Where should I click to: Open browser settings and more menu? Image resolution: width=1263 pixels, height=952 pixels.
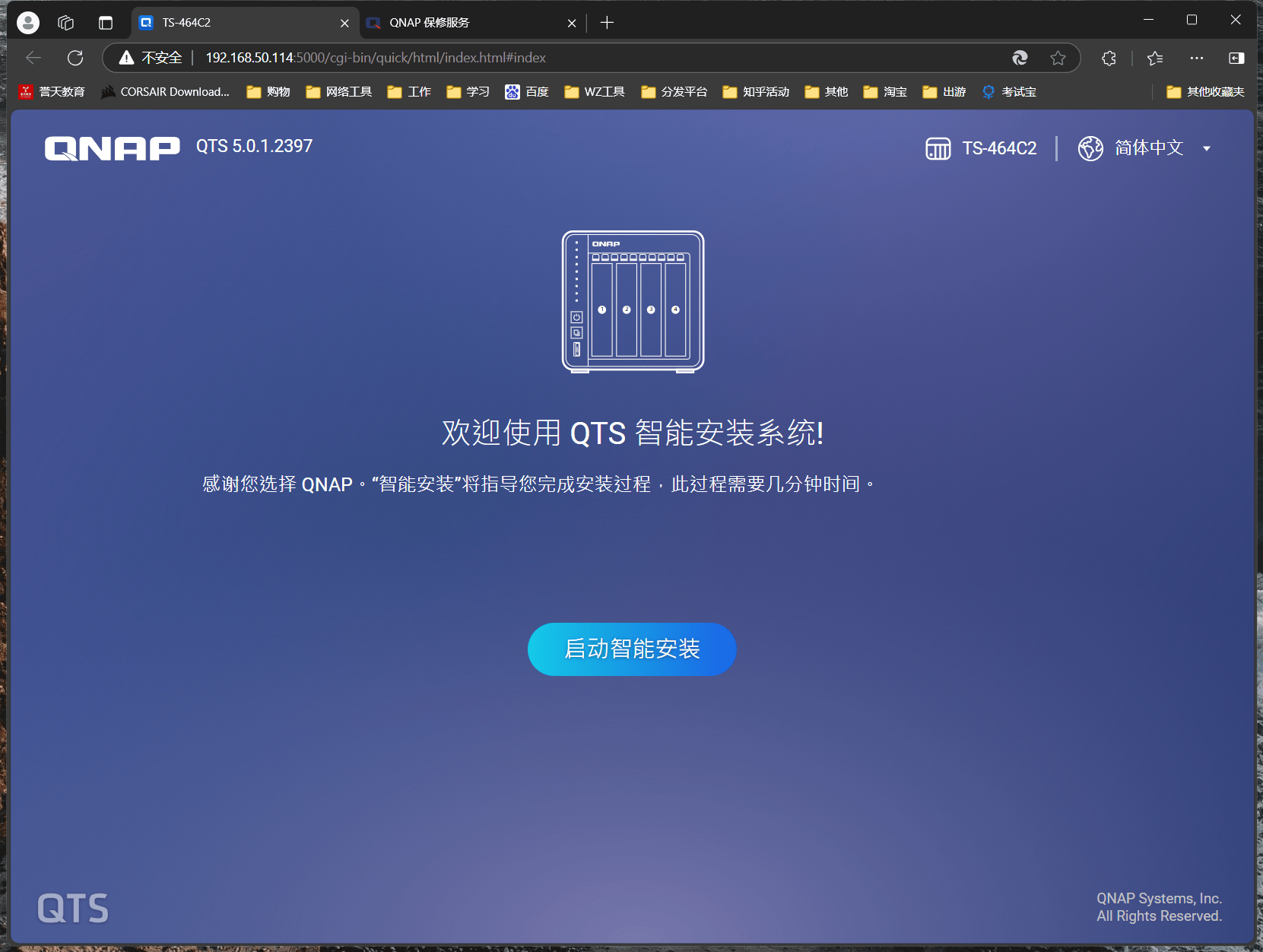pyautogui.click(x=1197, y=58)
